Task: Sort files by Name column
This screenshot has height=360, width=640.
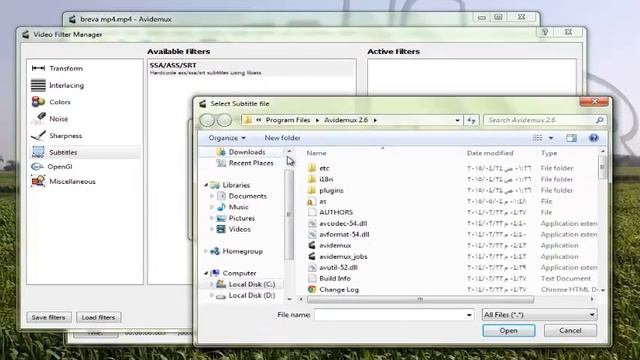Action: (x=317, y=153)
